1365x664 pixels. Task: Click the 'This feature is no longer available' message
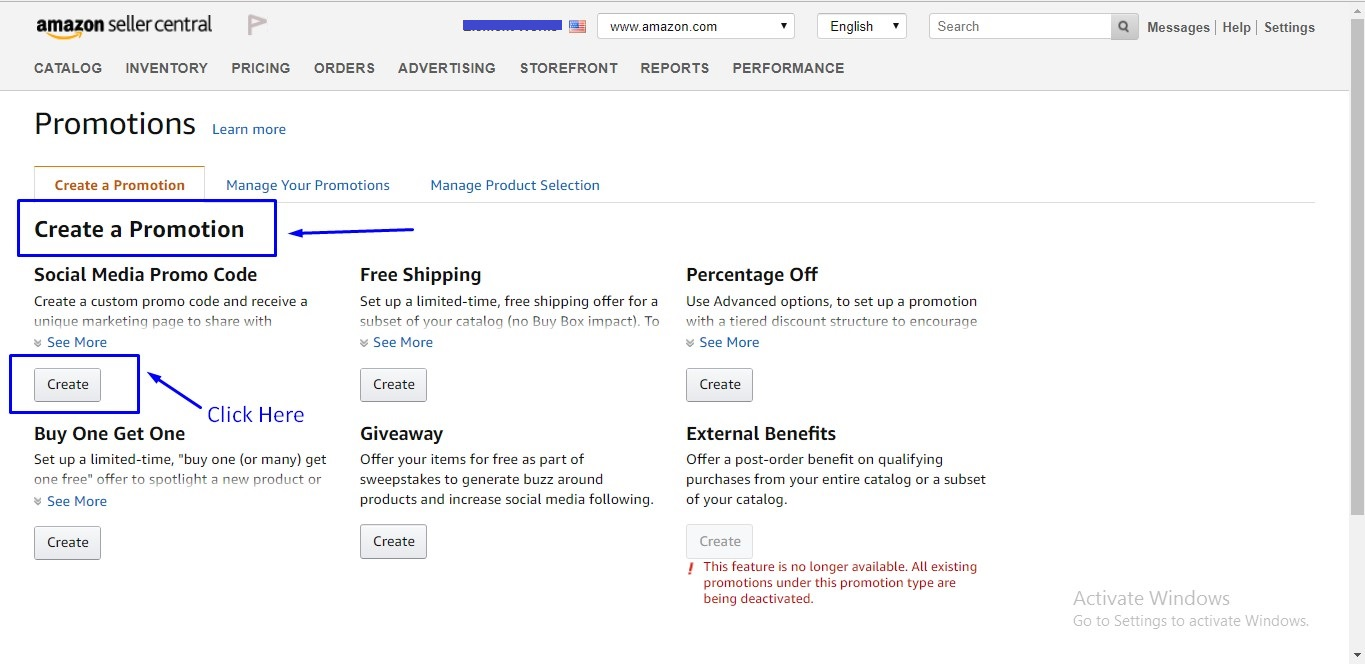click(840, 582)
